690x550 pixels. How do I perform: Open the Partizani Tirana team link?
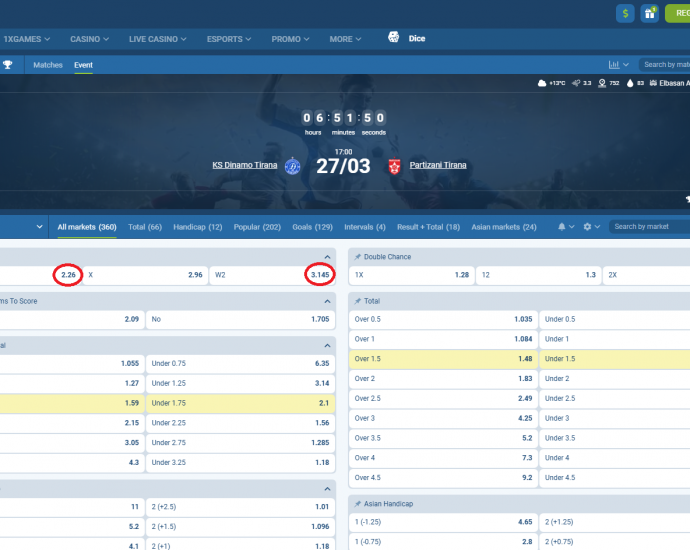click(x=438, y=165)
